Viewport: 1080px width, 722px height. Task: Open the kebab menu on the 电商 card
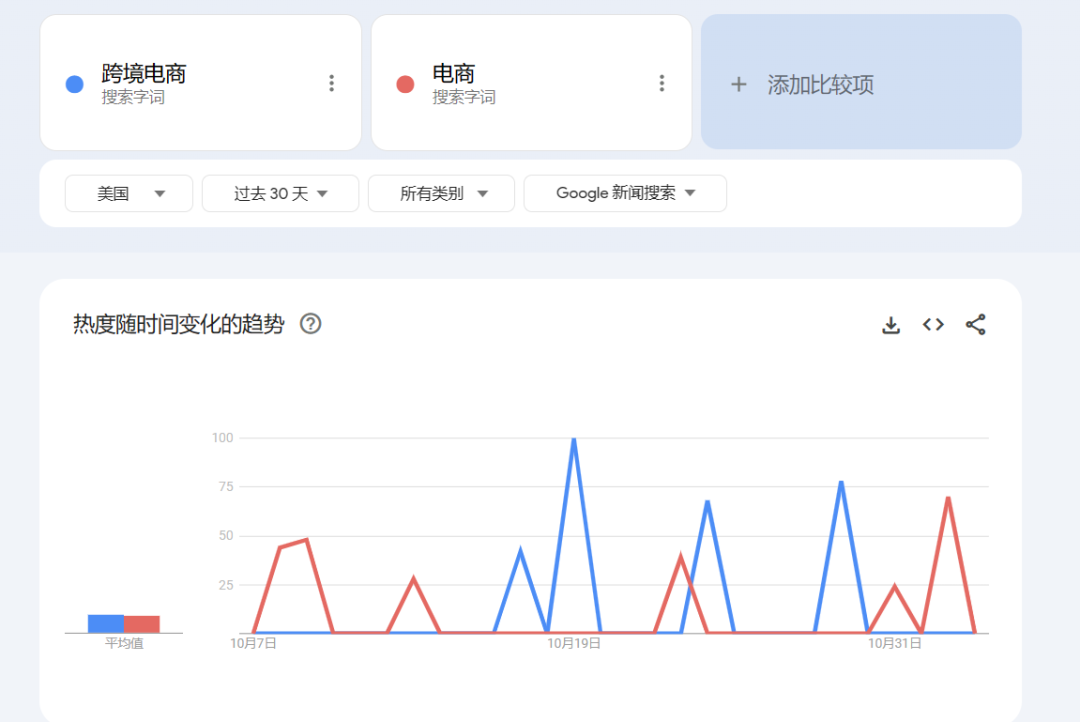coord(661,84)
